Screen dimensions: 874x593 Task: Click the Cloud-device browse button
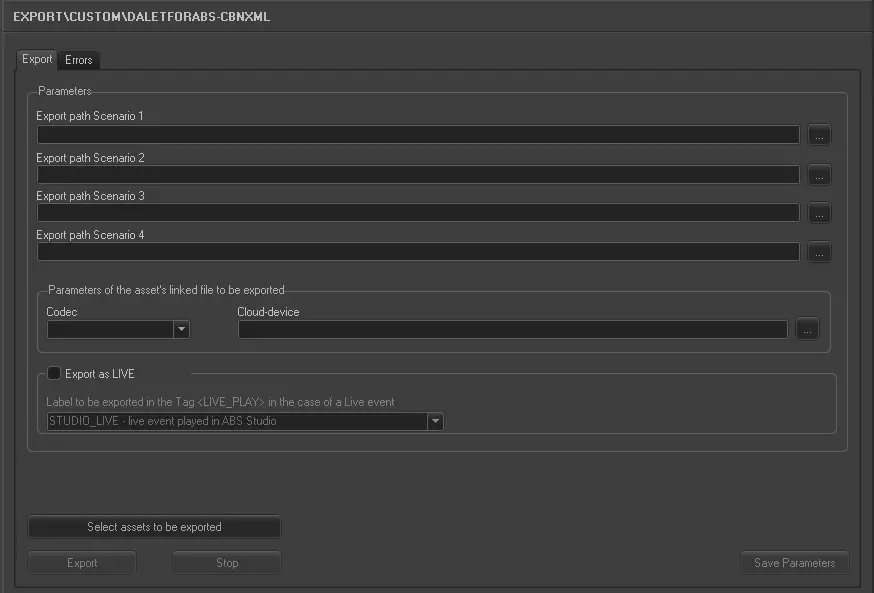point(808,330)
